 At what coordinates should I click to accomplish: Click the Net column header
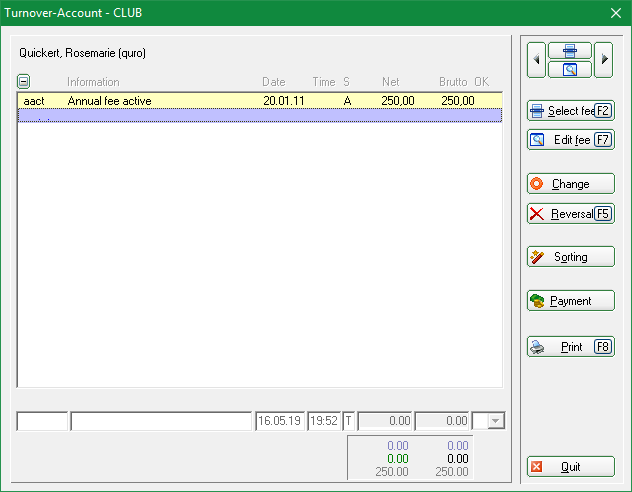[x=391, y=82]
